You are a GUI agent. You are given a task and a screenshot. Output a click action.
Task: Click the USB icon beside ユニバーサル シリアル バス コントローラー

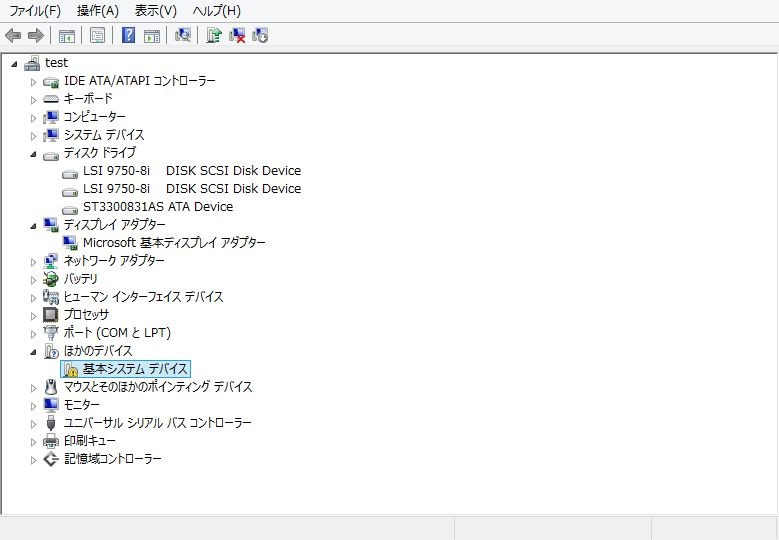coord(51,423)
